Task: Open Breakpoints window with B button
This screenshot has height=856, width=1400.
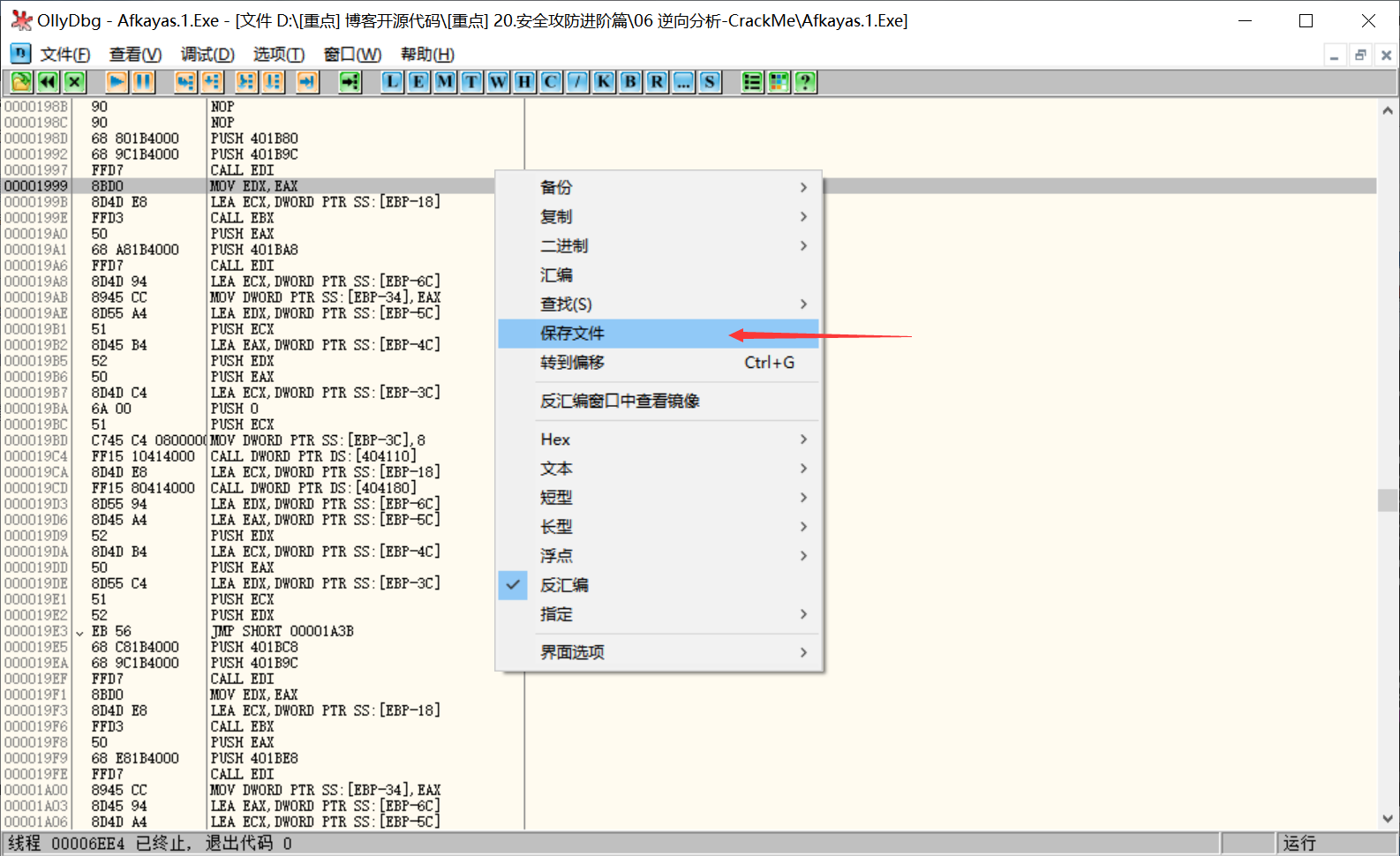Action: tap(630, 82)
